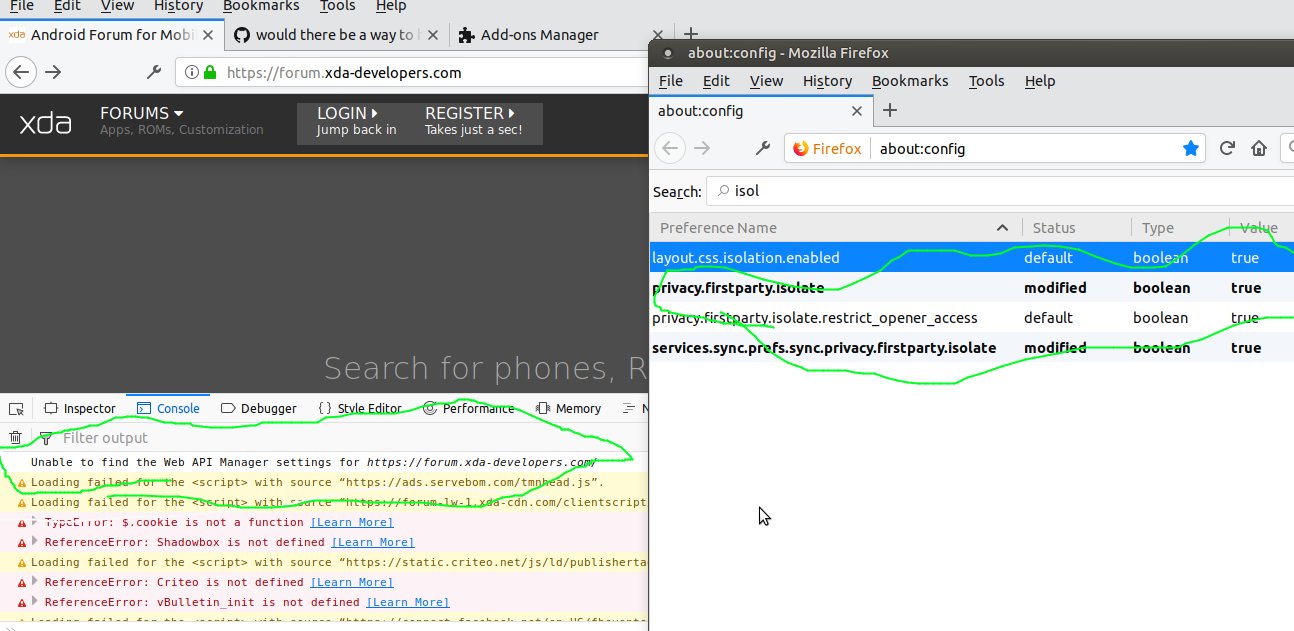Screen dimensions: 1294x631
Task: Open History menu in about:config window
Action: [x=827, y=81]
